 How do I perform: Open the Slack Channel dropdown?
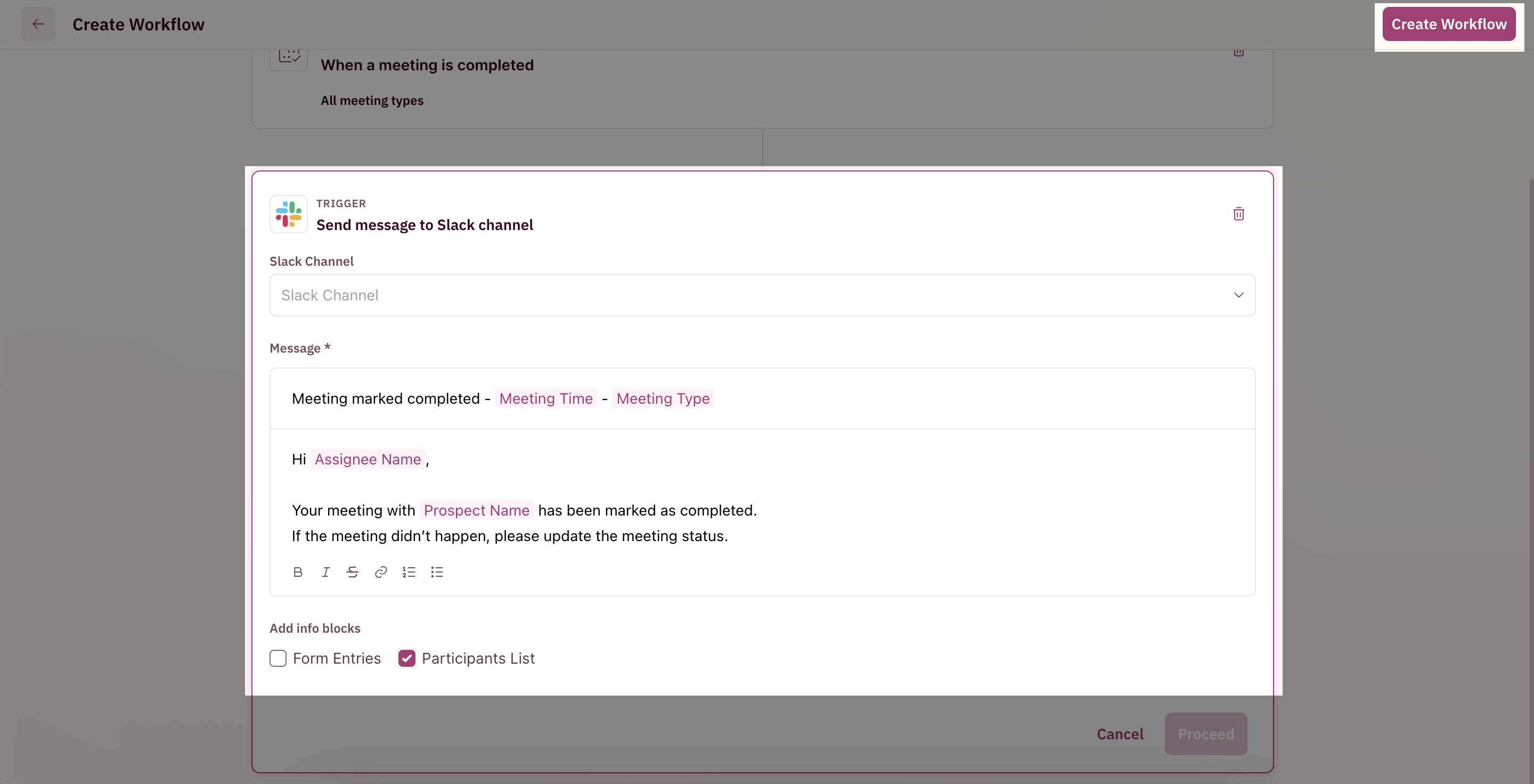click(x=762, y=295)
